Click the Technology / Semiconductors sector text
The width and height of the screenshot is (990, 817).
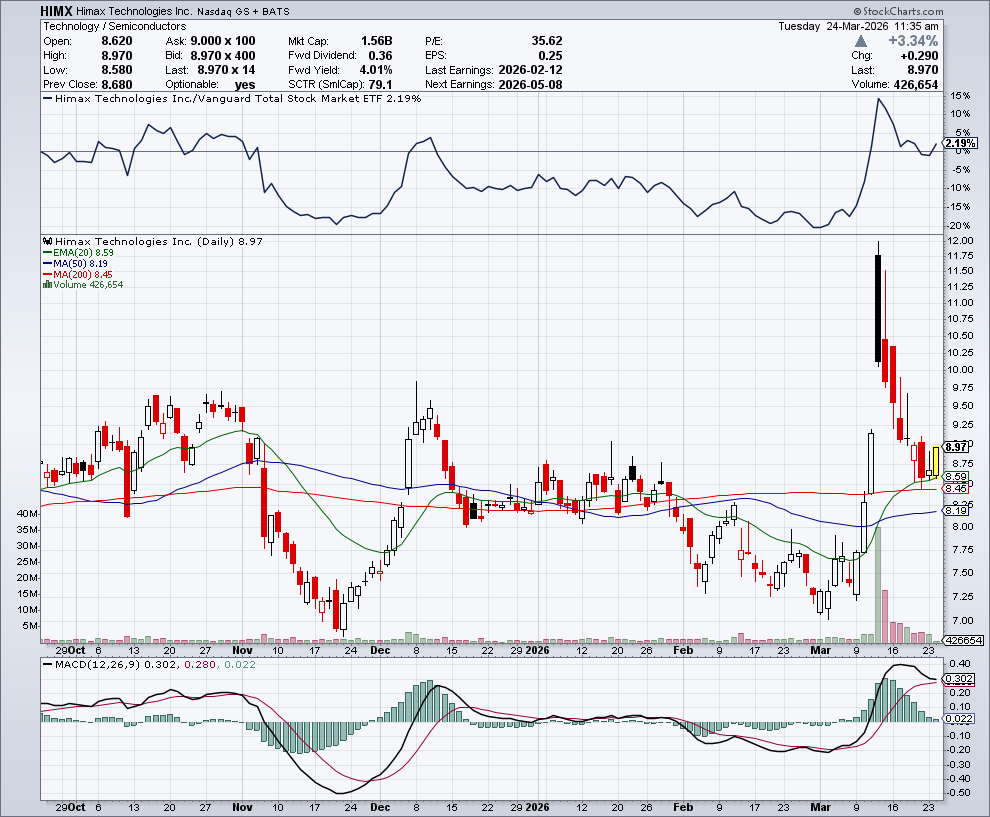tap(114, 27)
